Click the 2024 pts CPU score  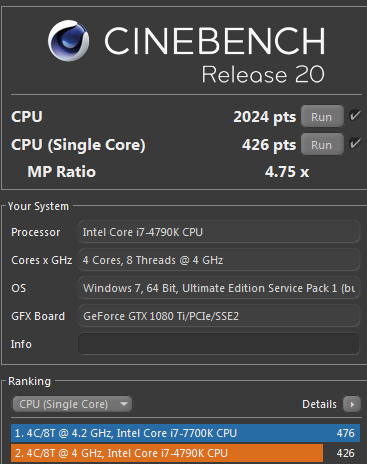point(265,117)
